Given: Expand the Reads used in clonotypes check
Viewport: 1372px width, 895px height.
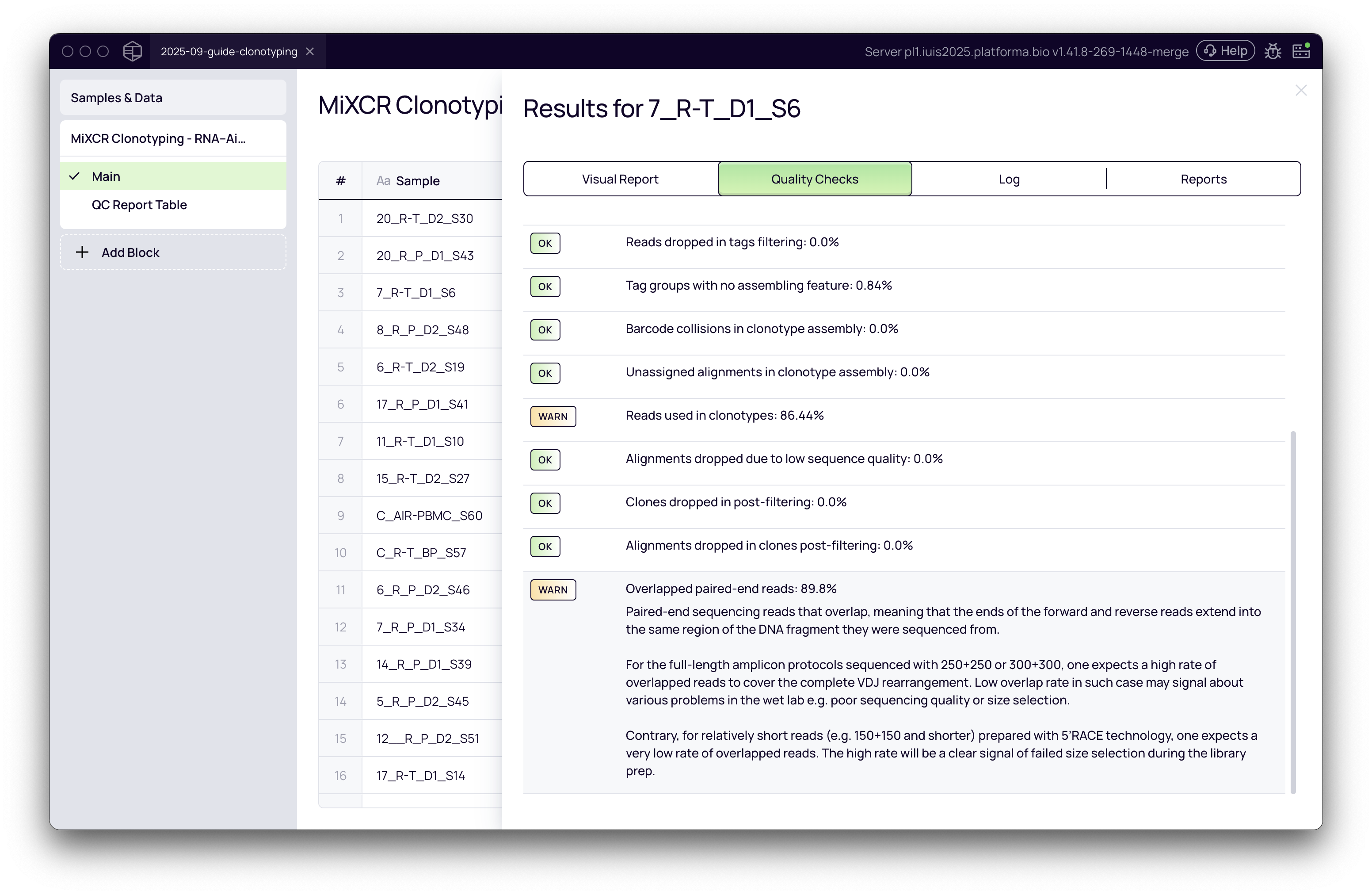Looking at the screenshot, I should coord(724,416).
